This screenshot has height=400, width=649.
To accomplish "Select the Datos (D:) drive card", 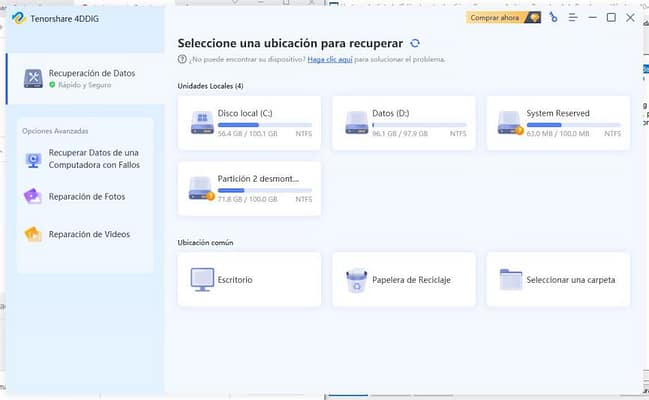I will (x=404, y=123).
